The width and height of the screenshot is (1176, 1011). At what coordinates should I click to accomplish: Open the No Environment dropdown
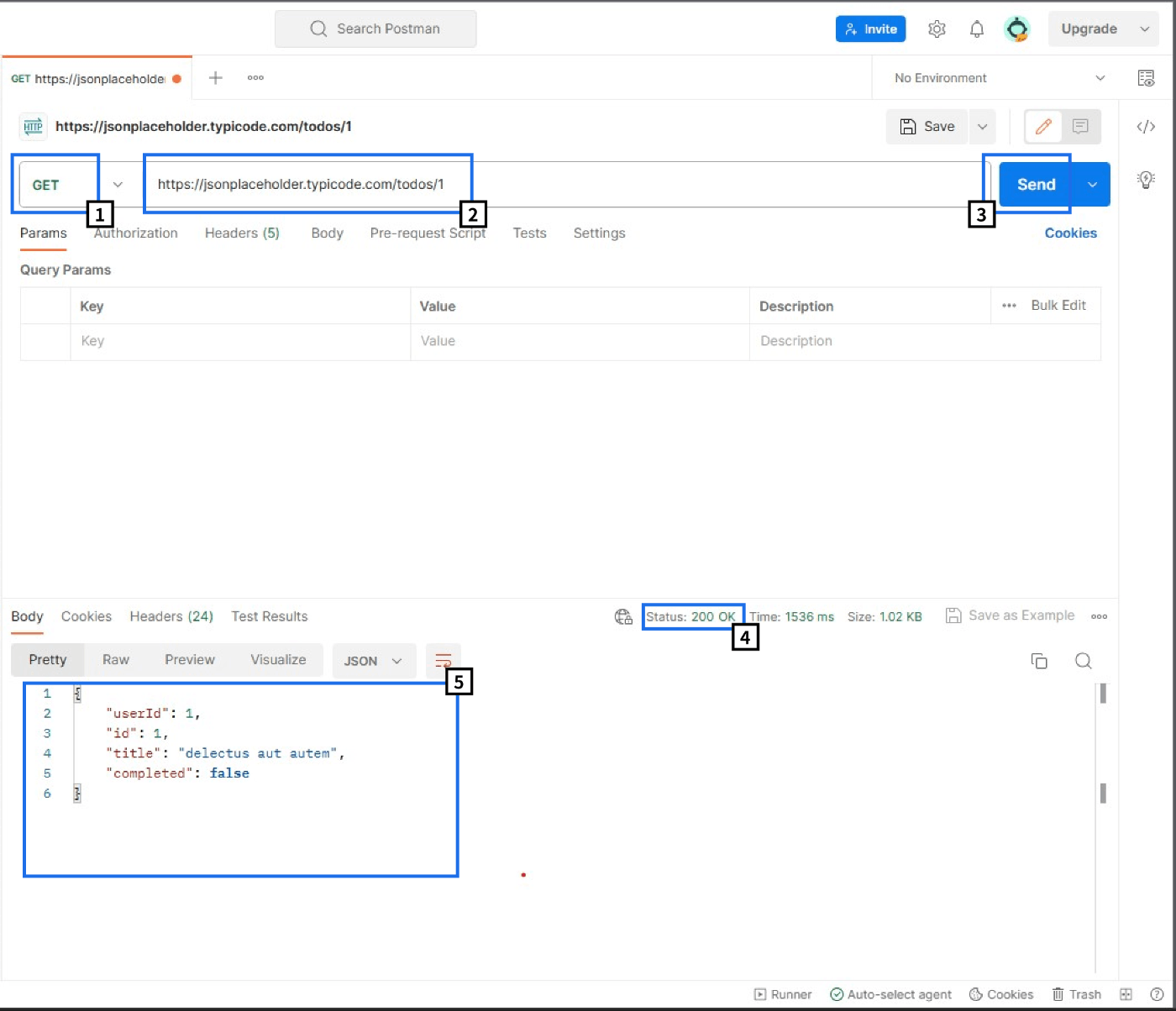pos(999,78)
